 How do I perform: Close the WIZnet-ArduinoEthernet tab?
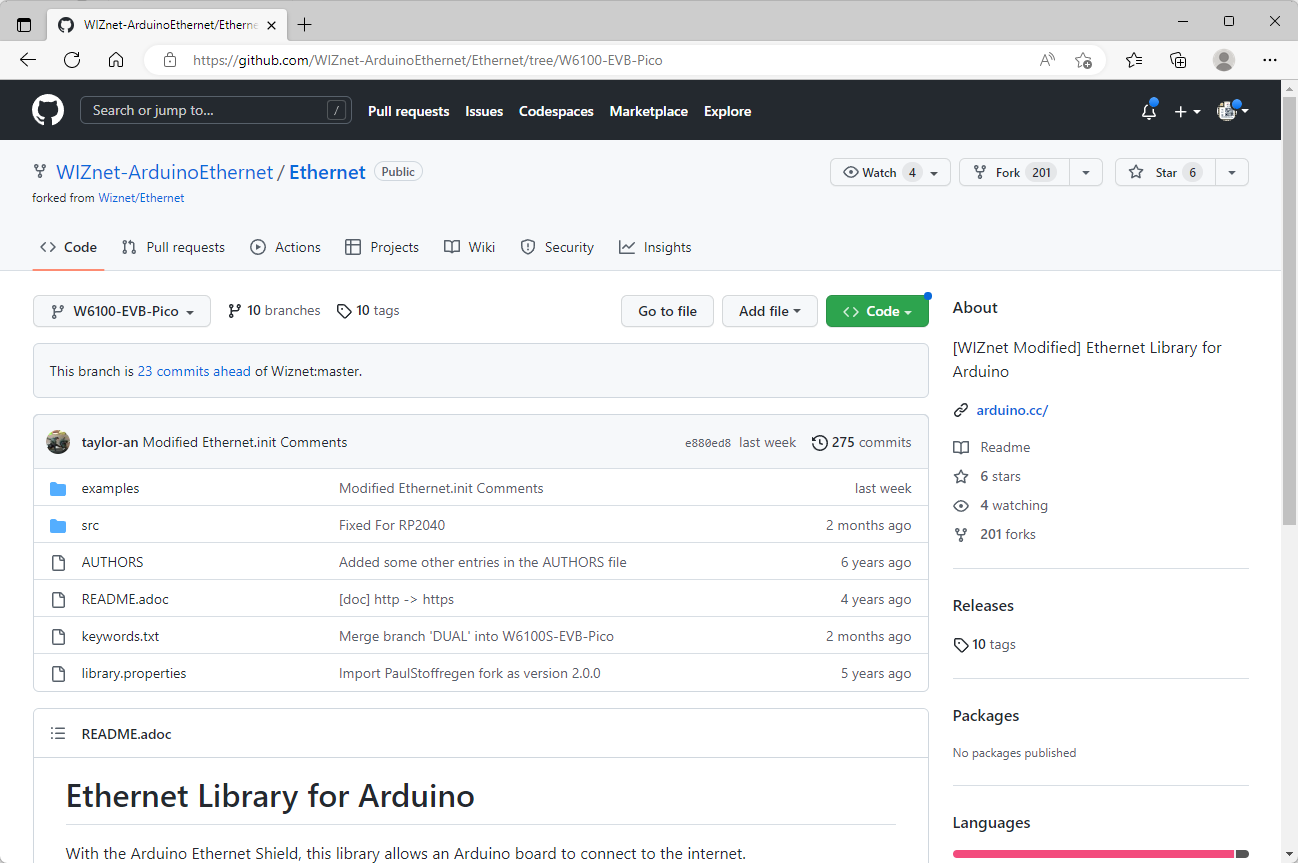point(271,24)
